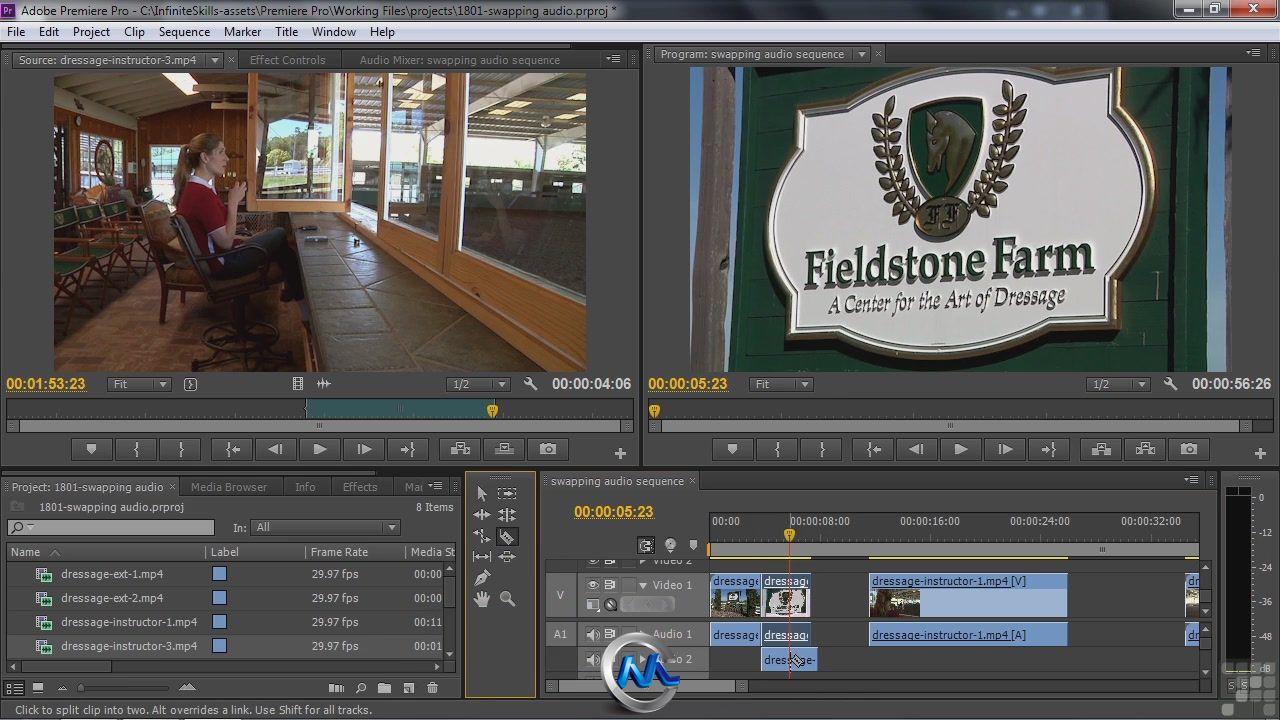This screenshot has width=1280, height=720.
Task: Open Program monitor Fit zoom dropdown
Action: [781, 384]
